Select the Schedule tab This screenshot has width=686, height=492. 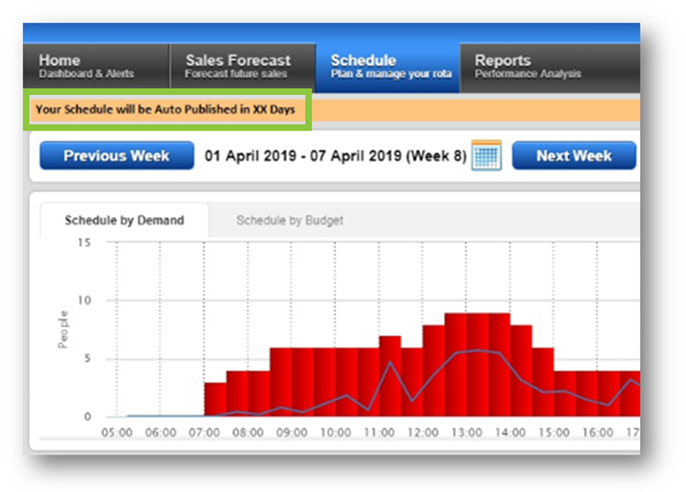pos(387,67)
